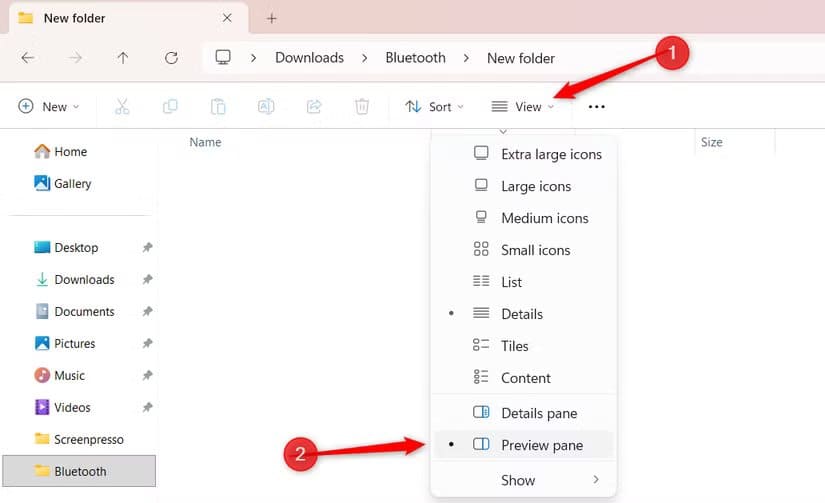Click the Share icon in toolbar

pyautogui.click(x=314, y=107)
